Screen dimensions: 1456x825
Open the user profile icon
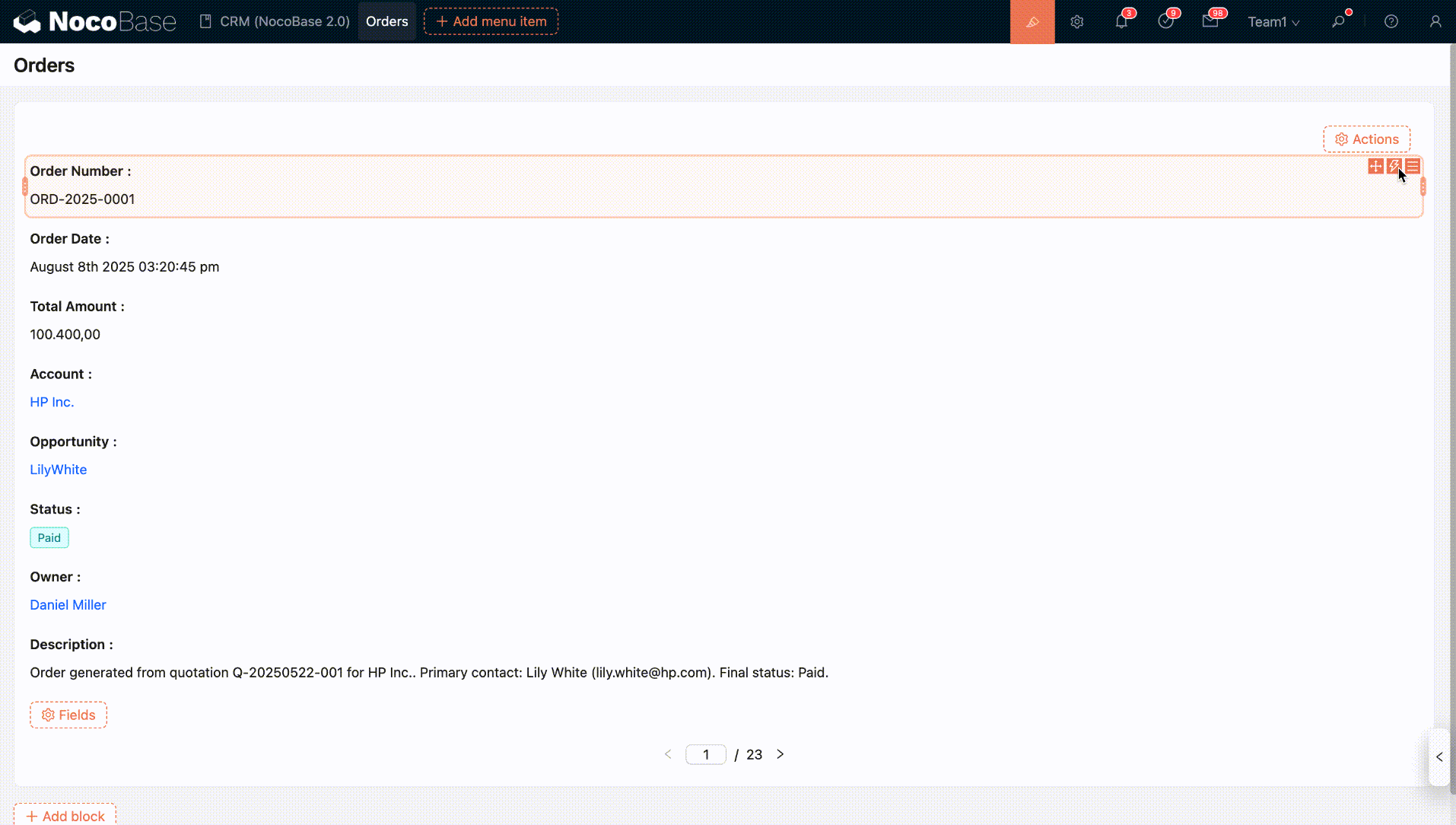(x=1435, y=21)
